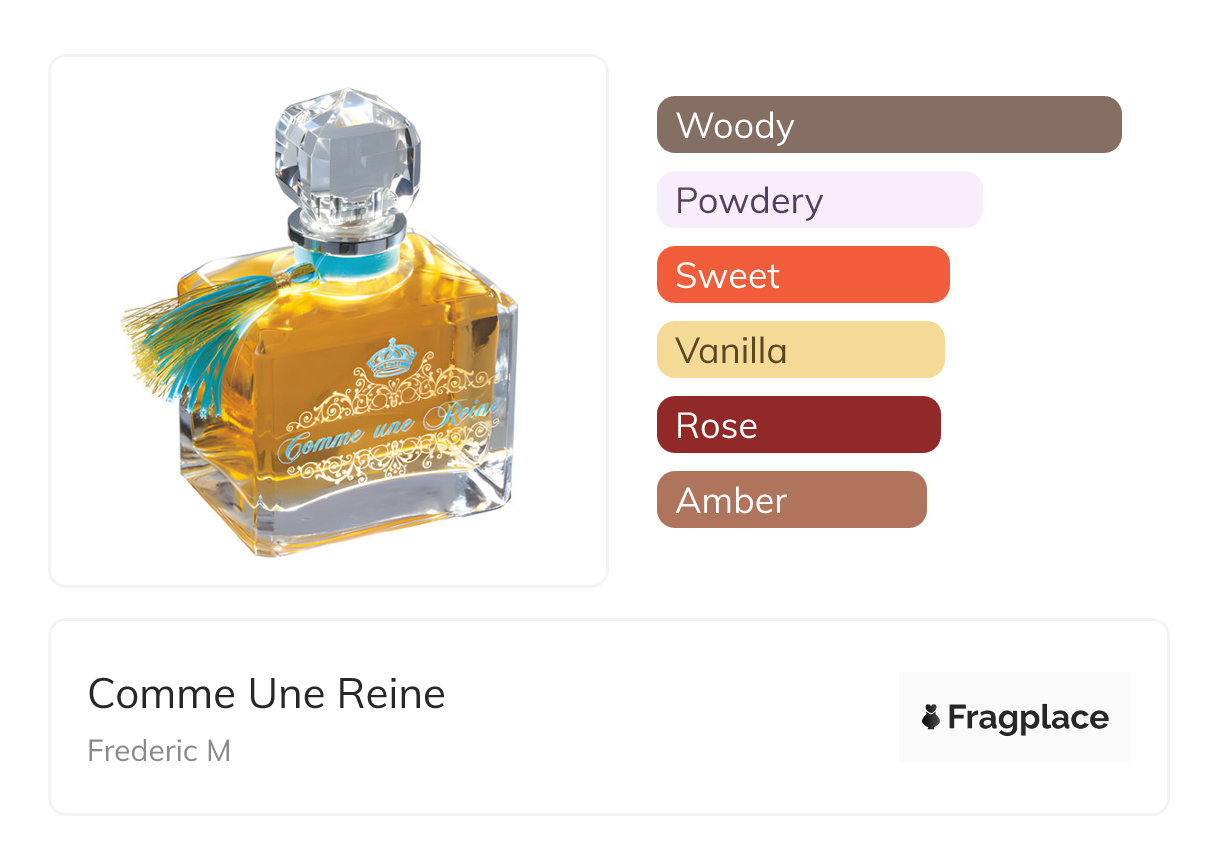The width and height of the screenshot is (1218, 864).
Task: Open the Comme Une Reine title
Action: 266,693
